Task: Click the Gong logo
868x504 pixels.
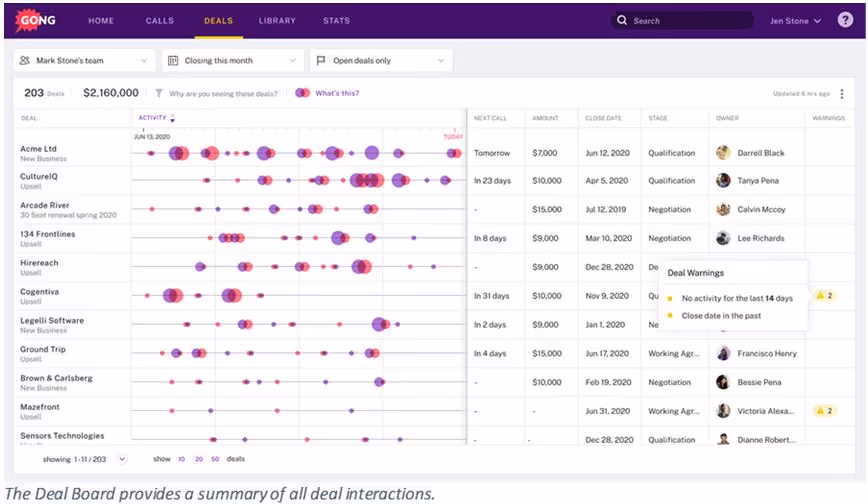Action: point(35,20)
